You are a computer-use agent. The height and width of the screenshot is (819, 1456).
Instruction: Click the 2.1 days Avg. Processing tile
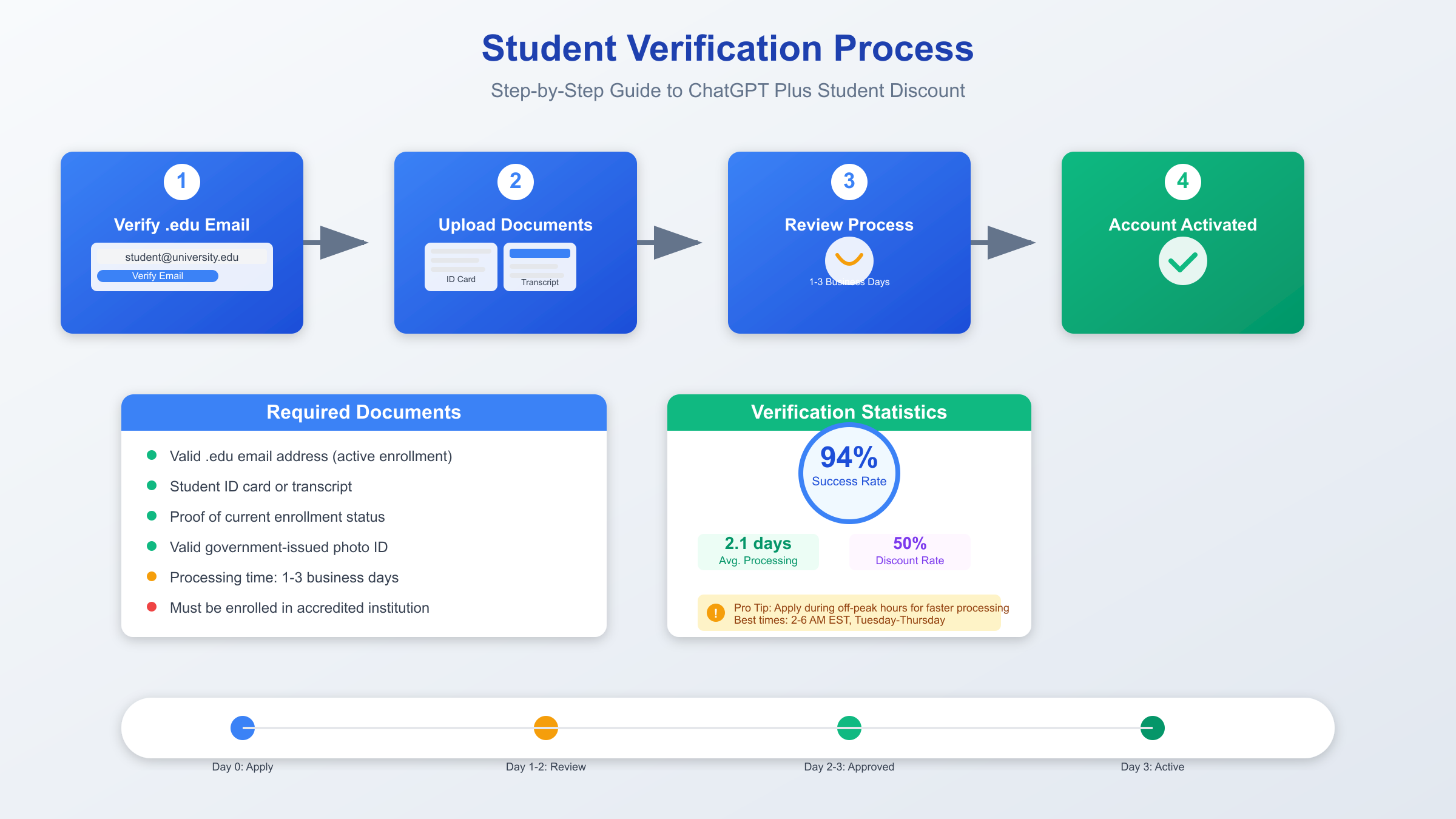[x=758, y=551]
